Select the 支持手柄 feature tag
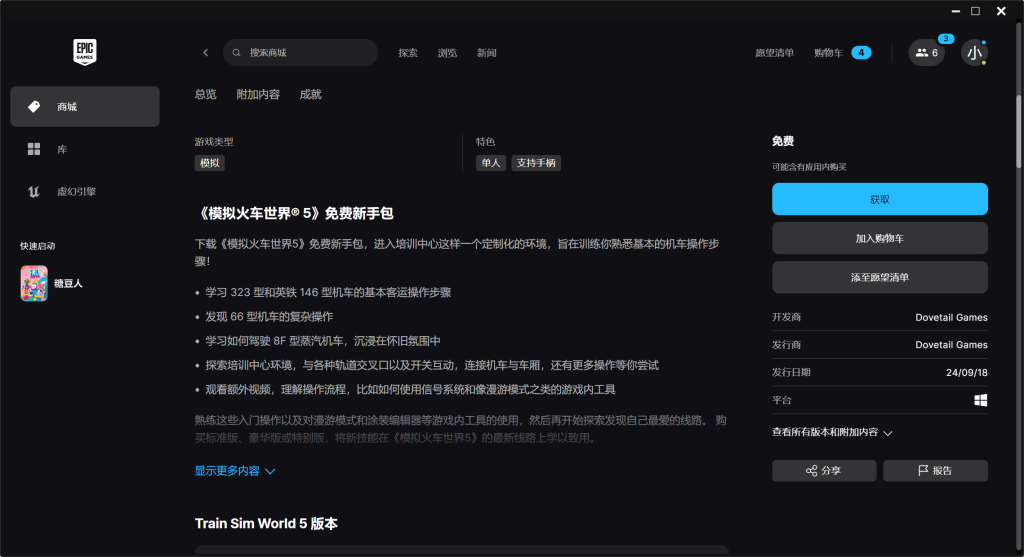1024x557 pixels. [x=536, y=163]
